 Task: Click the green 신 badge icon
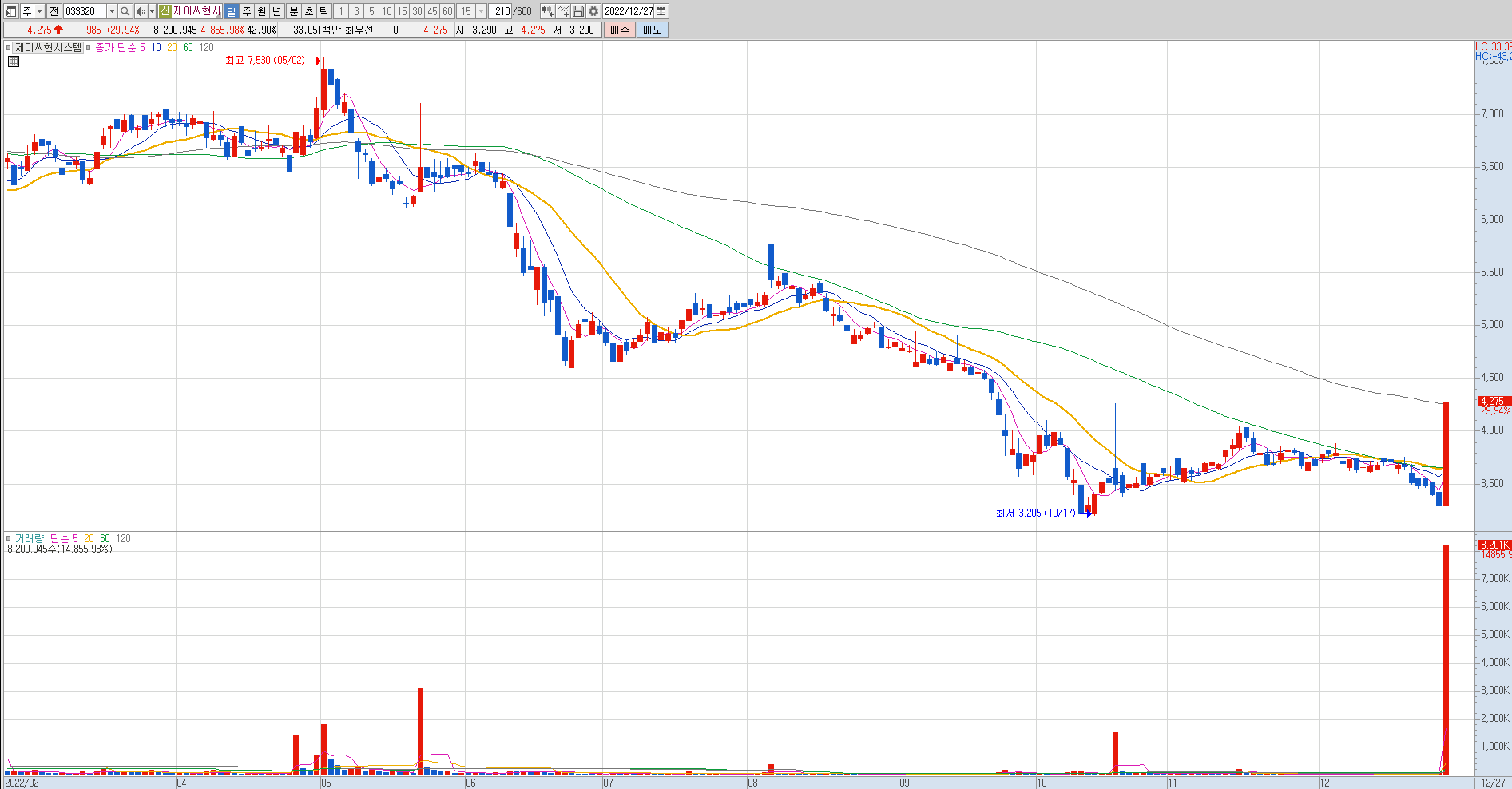point(165,11)
